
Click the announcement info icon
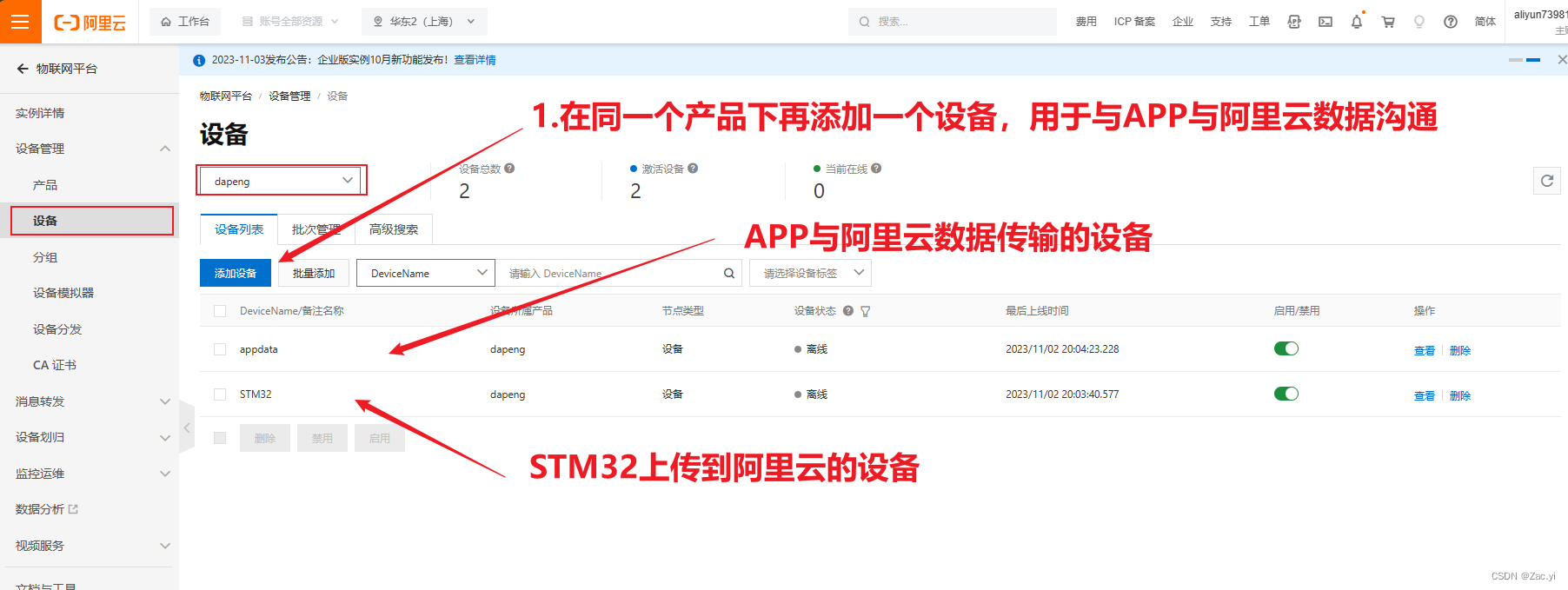click(199, 60)
